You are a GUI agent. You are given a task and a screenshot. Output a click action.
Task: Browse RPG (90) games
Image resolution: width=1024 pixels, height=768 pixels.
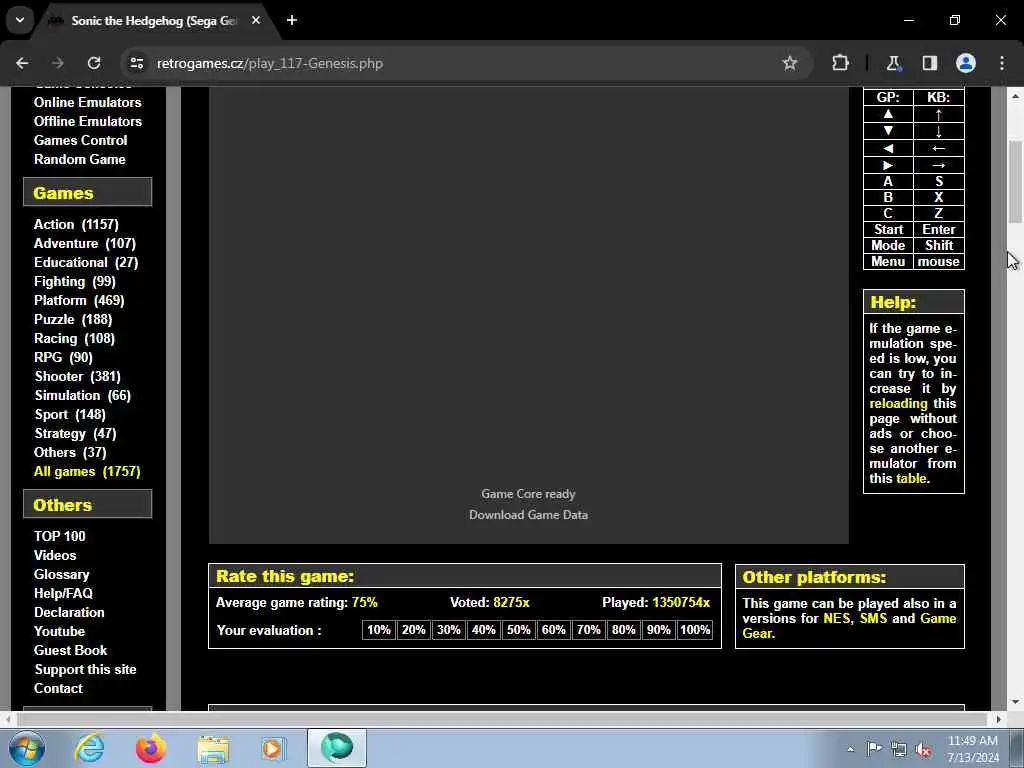[x=63, y=357]
